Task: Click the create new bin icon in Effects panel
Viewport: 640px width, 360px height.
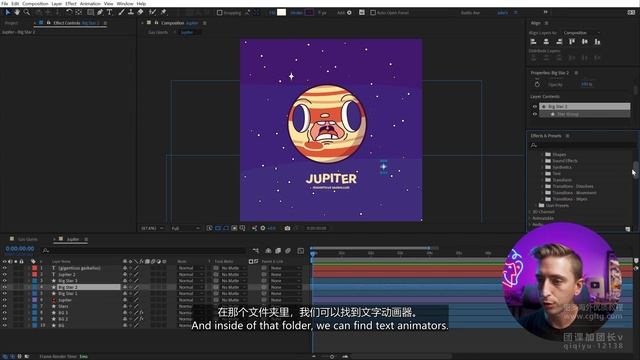Action: click(628, 229)
